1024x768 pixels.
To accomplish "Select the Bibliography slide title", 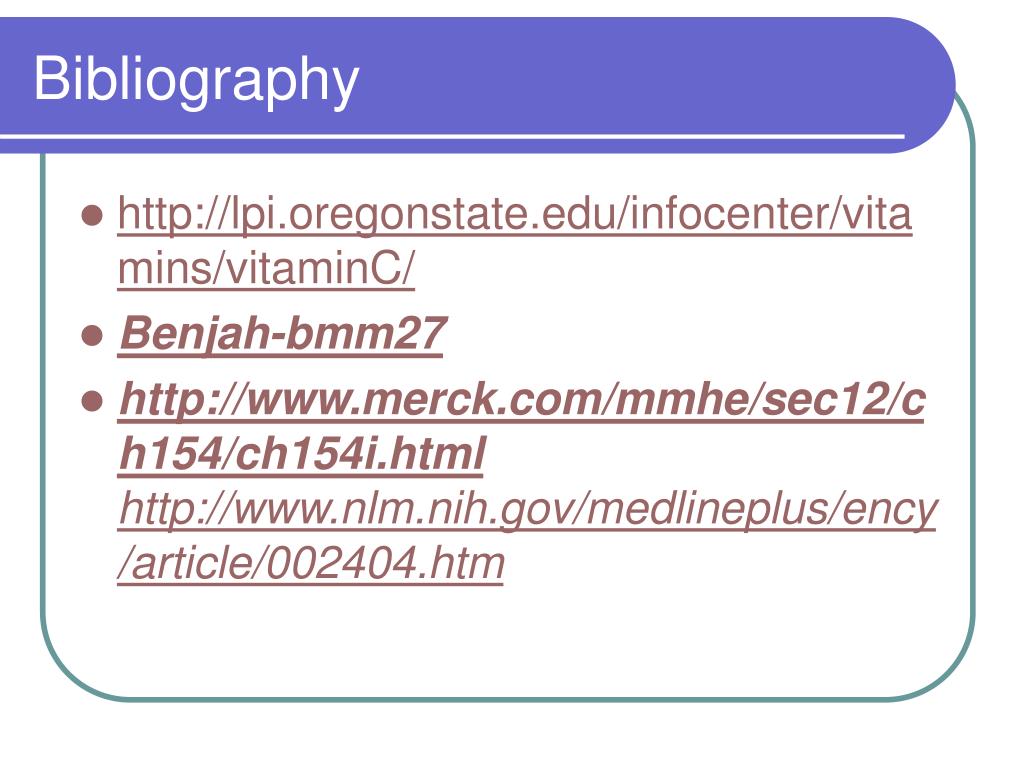I will 196,80.
